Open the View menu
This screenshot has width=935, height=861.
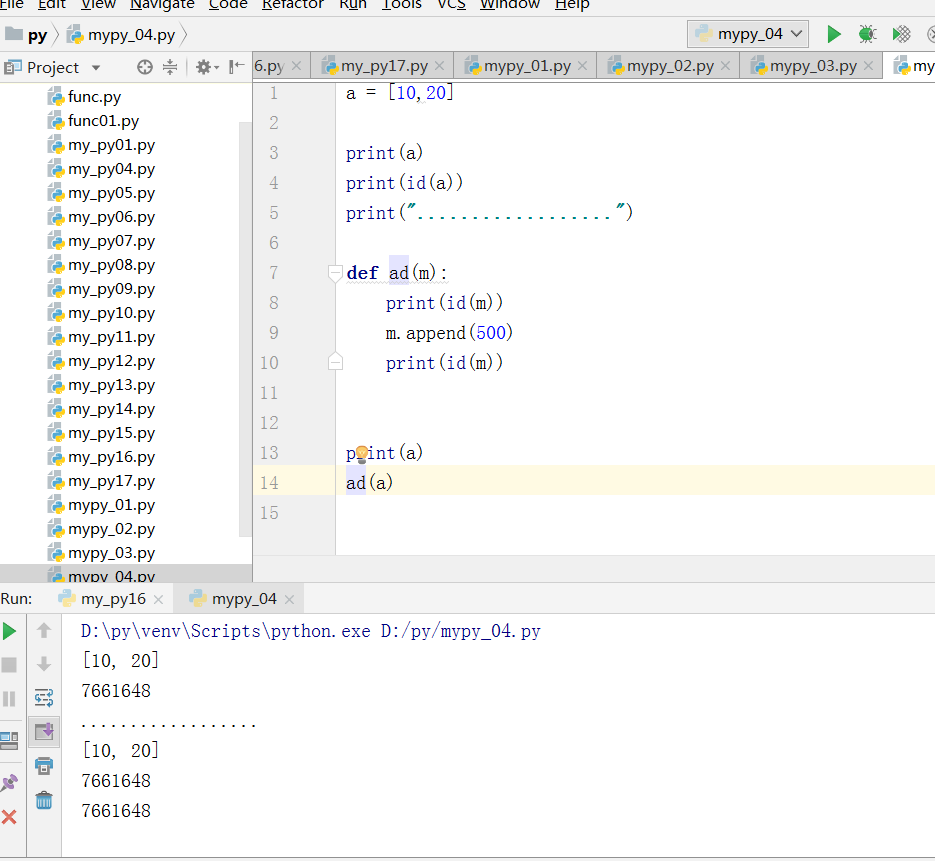coord(98,4)
